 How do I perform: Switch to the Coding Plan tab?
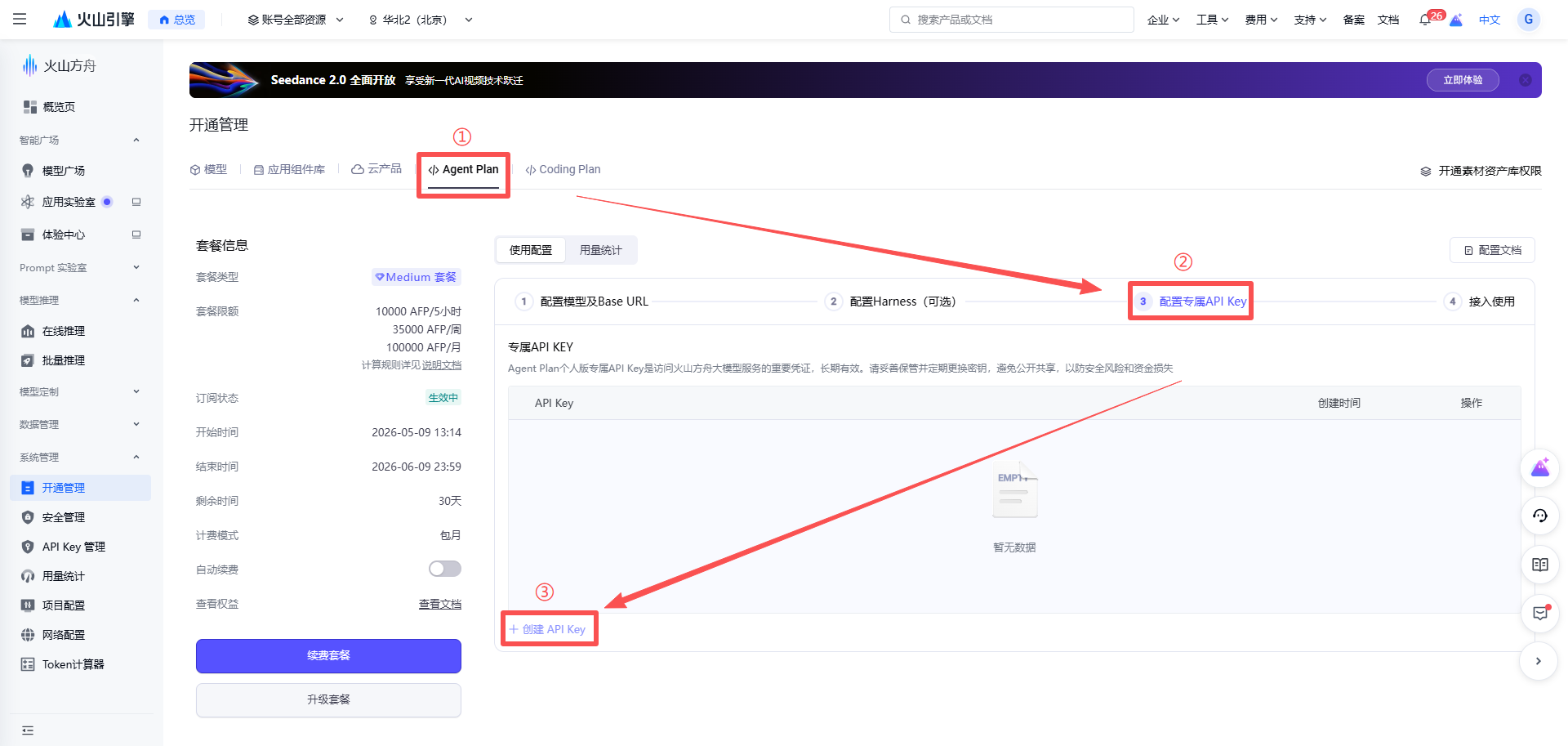[x=563, y=169]
